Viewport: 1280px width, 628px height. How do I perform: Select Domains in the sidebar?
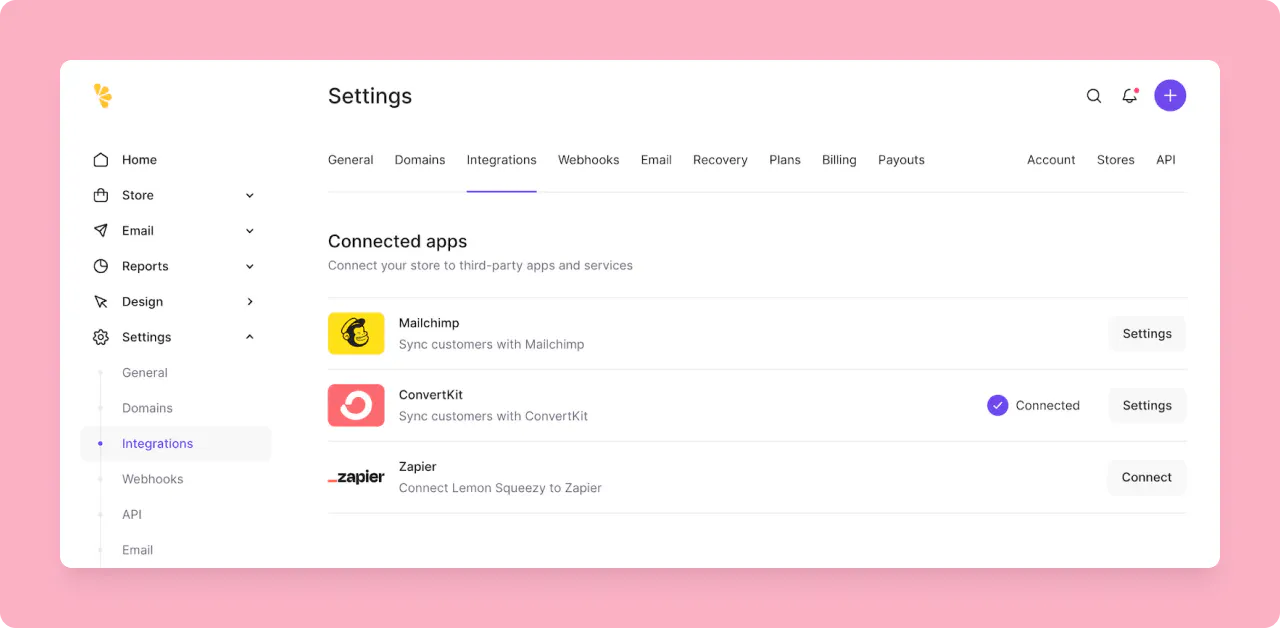[x=147, y=408]
